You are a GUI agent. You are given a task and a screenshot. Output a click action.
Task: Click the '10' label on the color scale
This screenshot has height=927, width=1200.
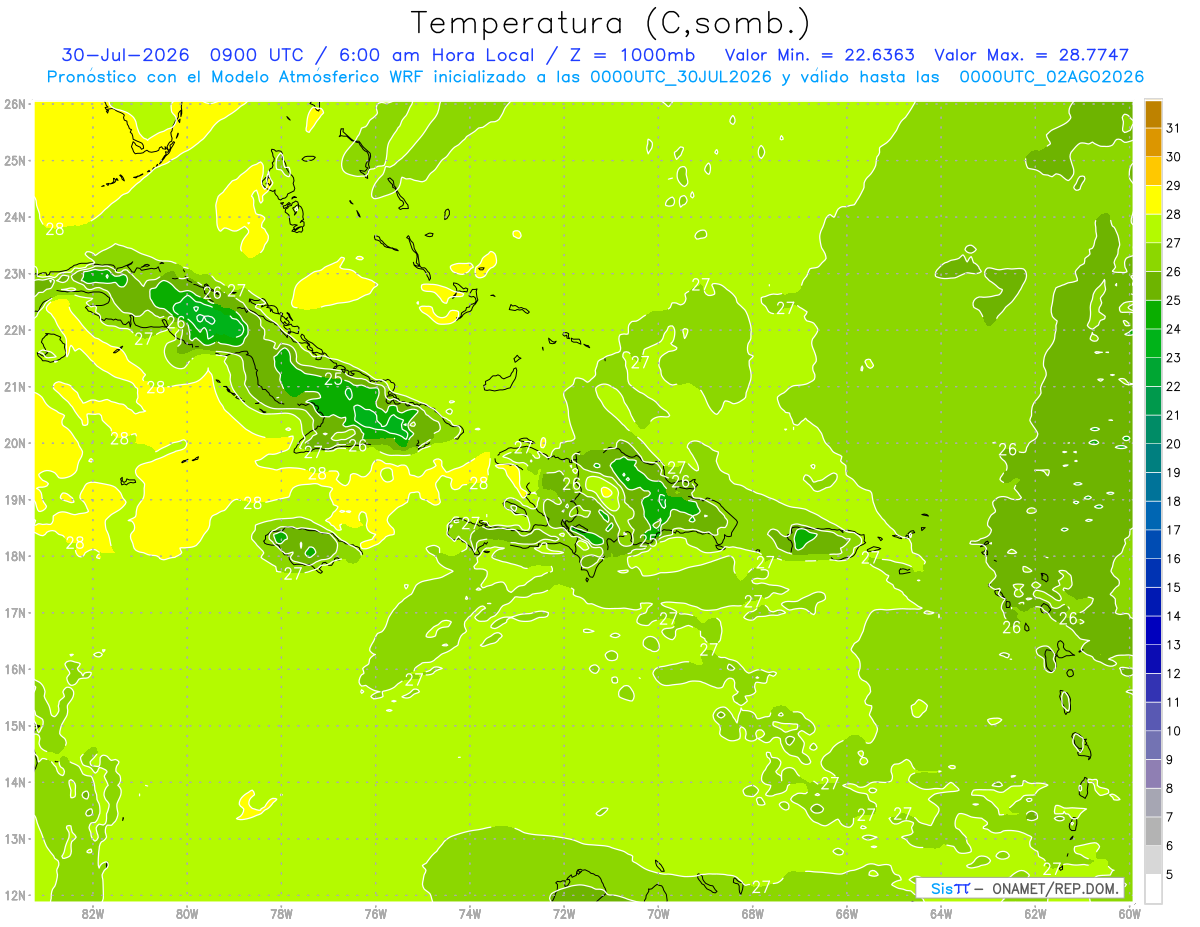[x=1174, y=731]
